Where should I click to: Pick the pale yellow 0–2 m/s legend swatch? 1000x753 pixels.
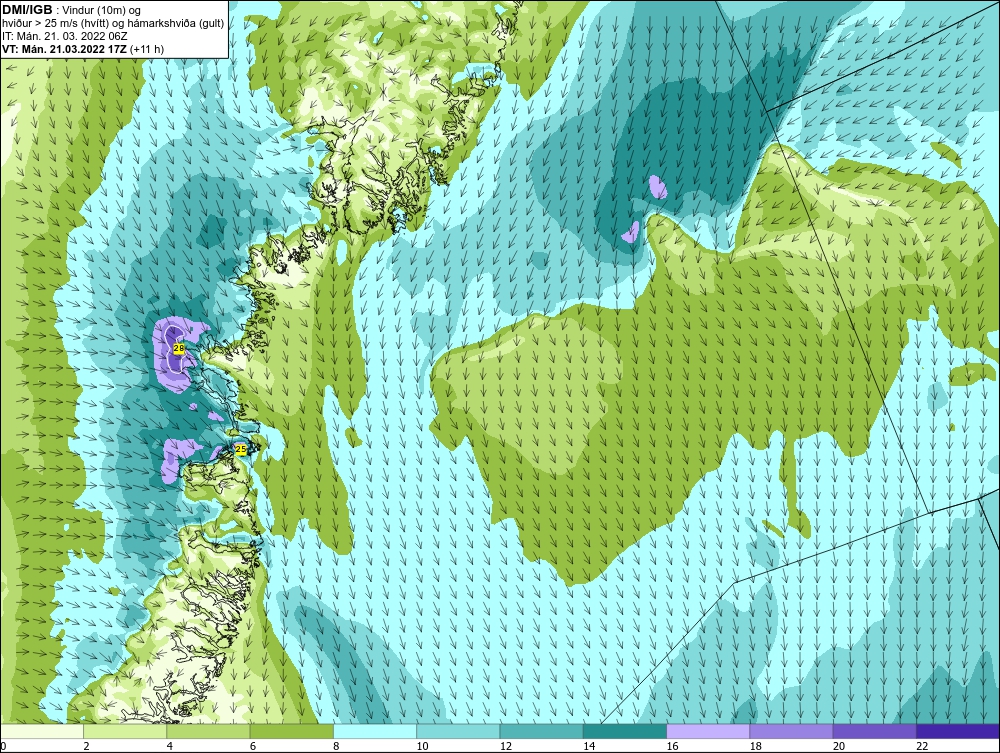42,731
